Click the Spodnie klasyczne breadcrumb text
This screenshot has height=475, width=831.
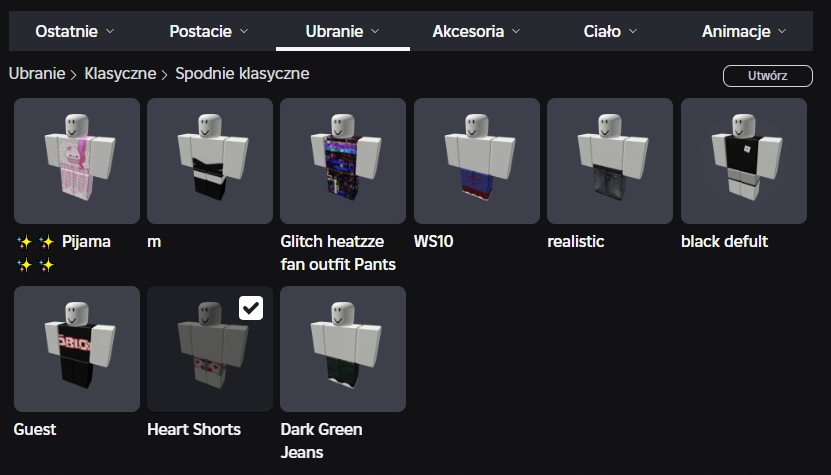(242, 74)
